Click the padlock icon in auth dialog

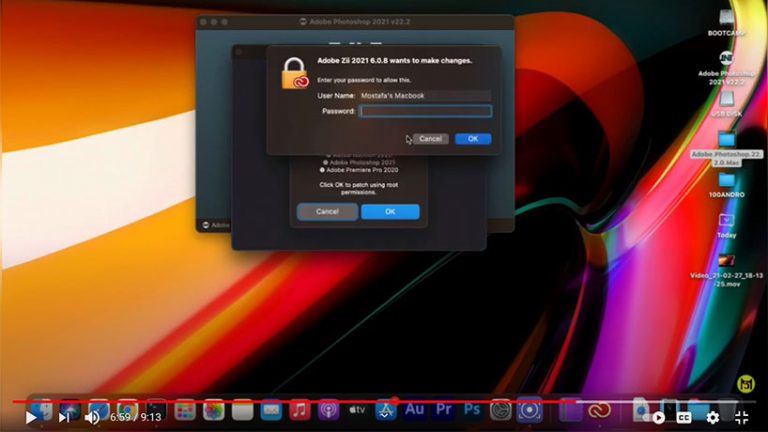tap(295, 73)
